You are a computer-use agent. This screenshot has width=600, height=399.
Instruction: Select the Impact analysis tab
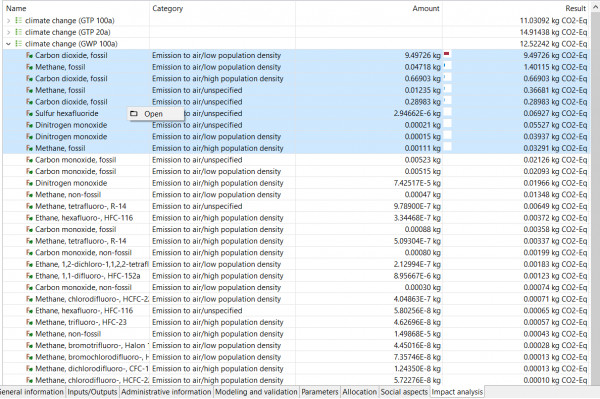point(457,392)
